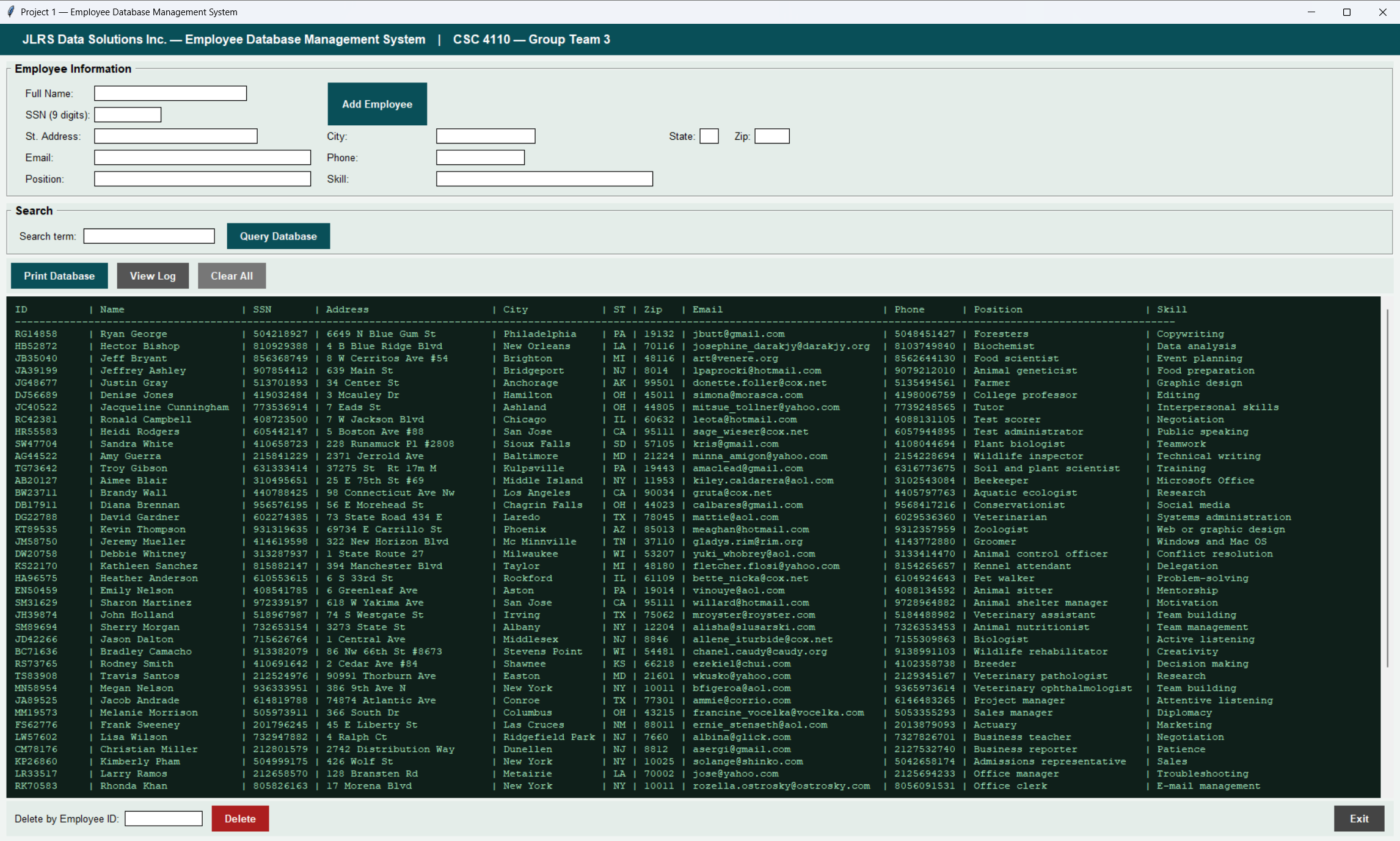Select the City text field
The height and width of the screenshot is (841, 1400).
pyautogui.click(x=485, y=136)
